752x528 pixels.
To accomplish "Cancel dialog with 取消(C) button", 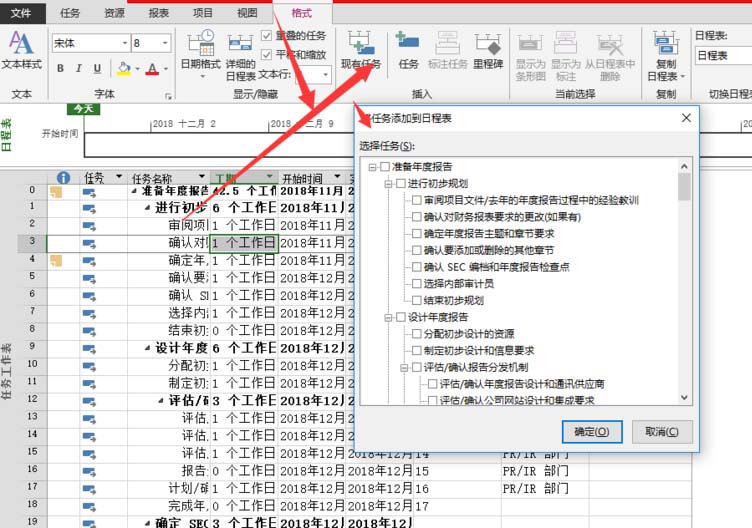I will point(662,432).
